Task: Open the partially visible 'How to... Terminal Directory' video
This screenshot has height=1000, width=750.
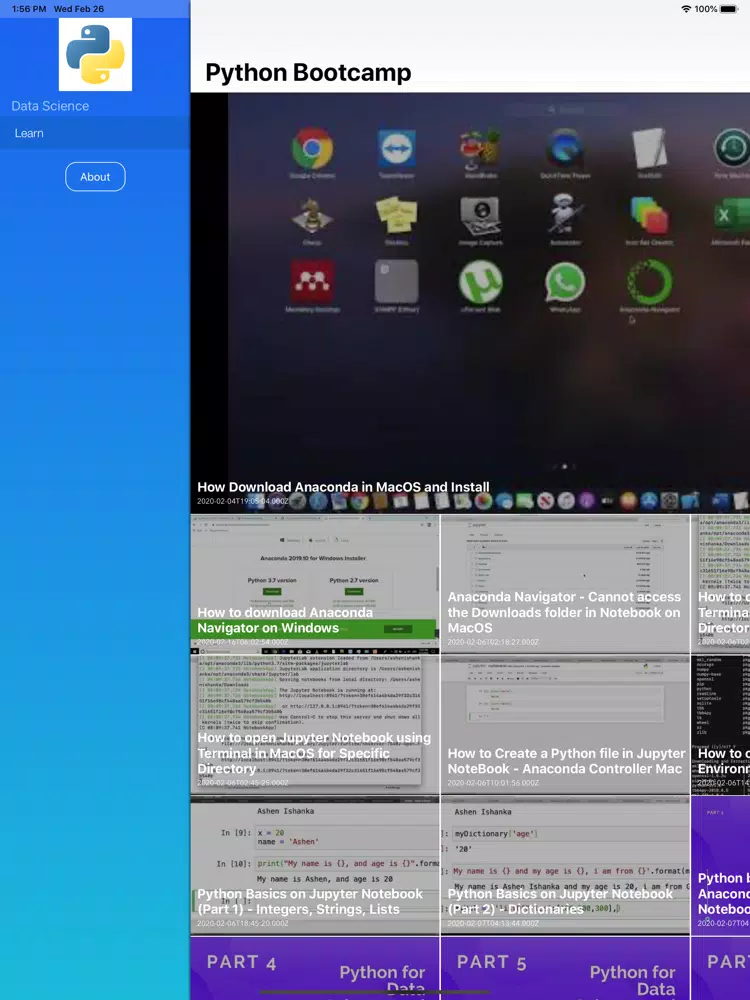Action: pyautogui.click(x=721, y=584)
